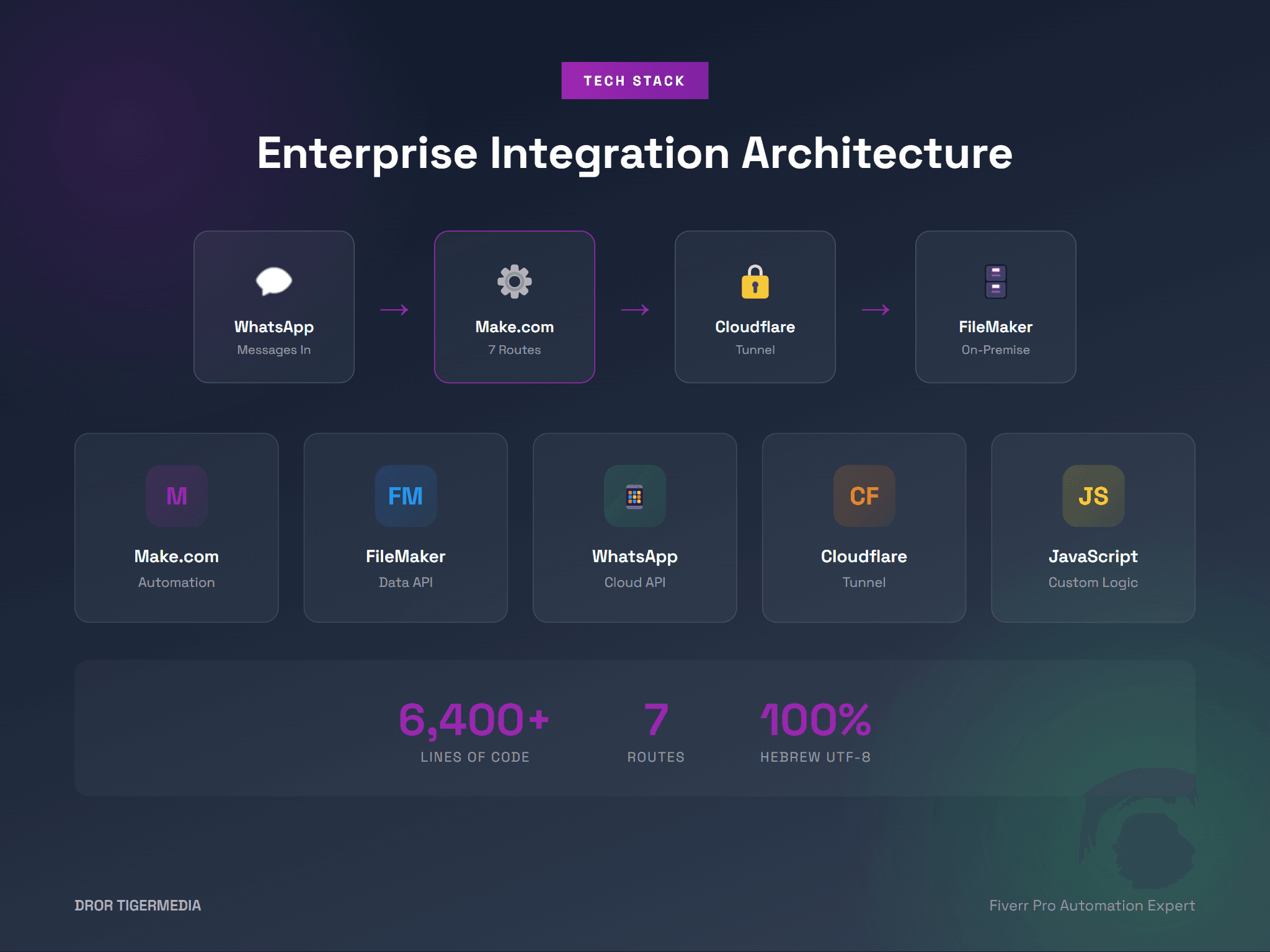This screenshot has width=1270, height=952.
Task: Click the WhatsApp chat bubble icon
Action: [273, 282]
